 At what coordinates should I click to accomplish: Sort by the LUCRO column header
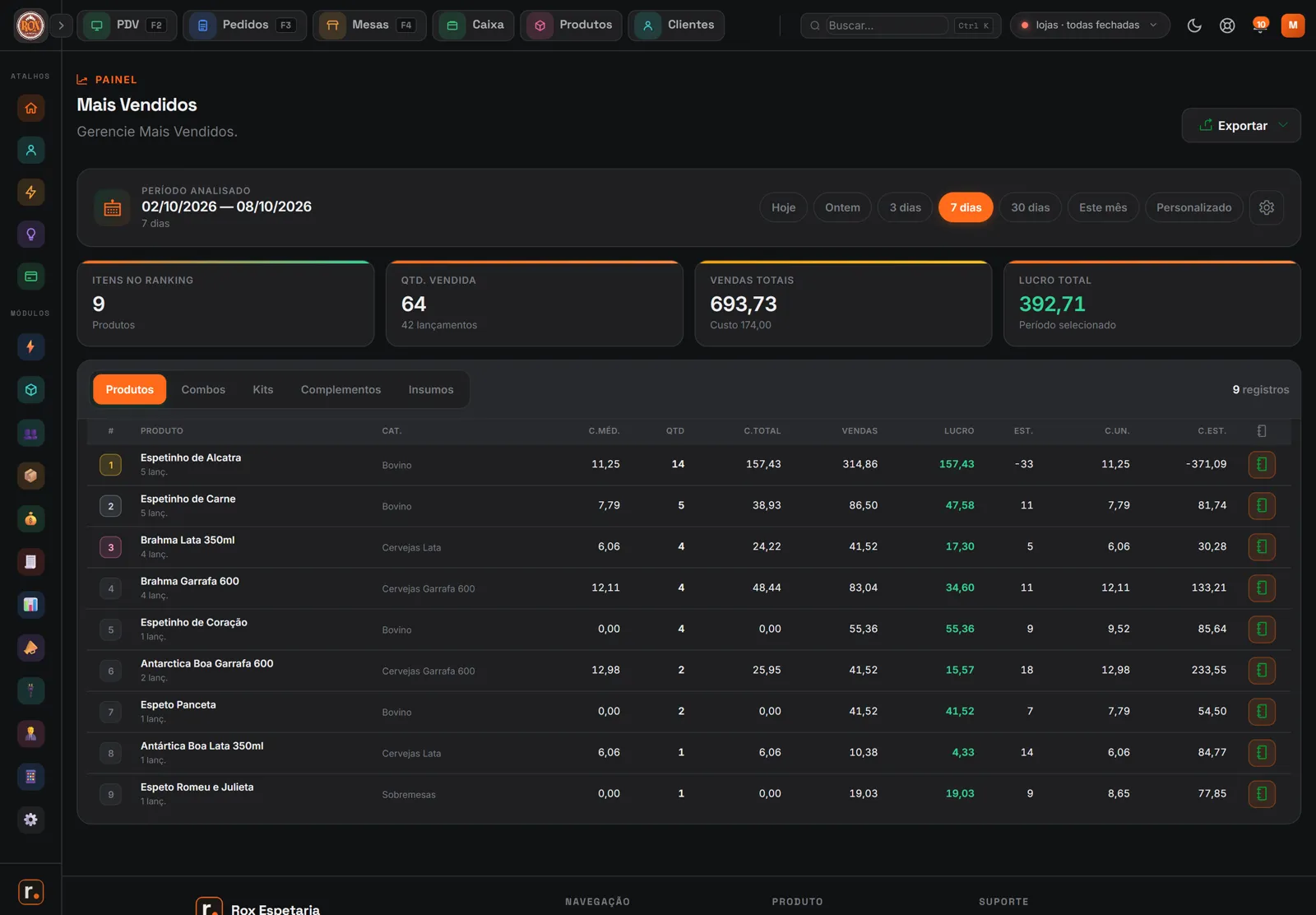point(959,431)
